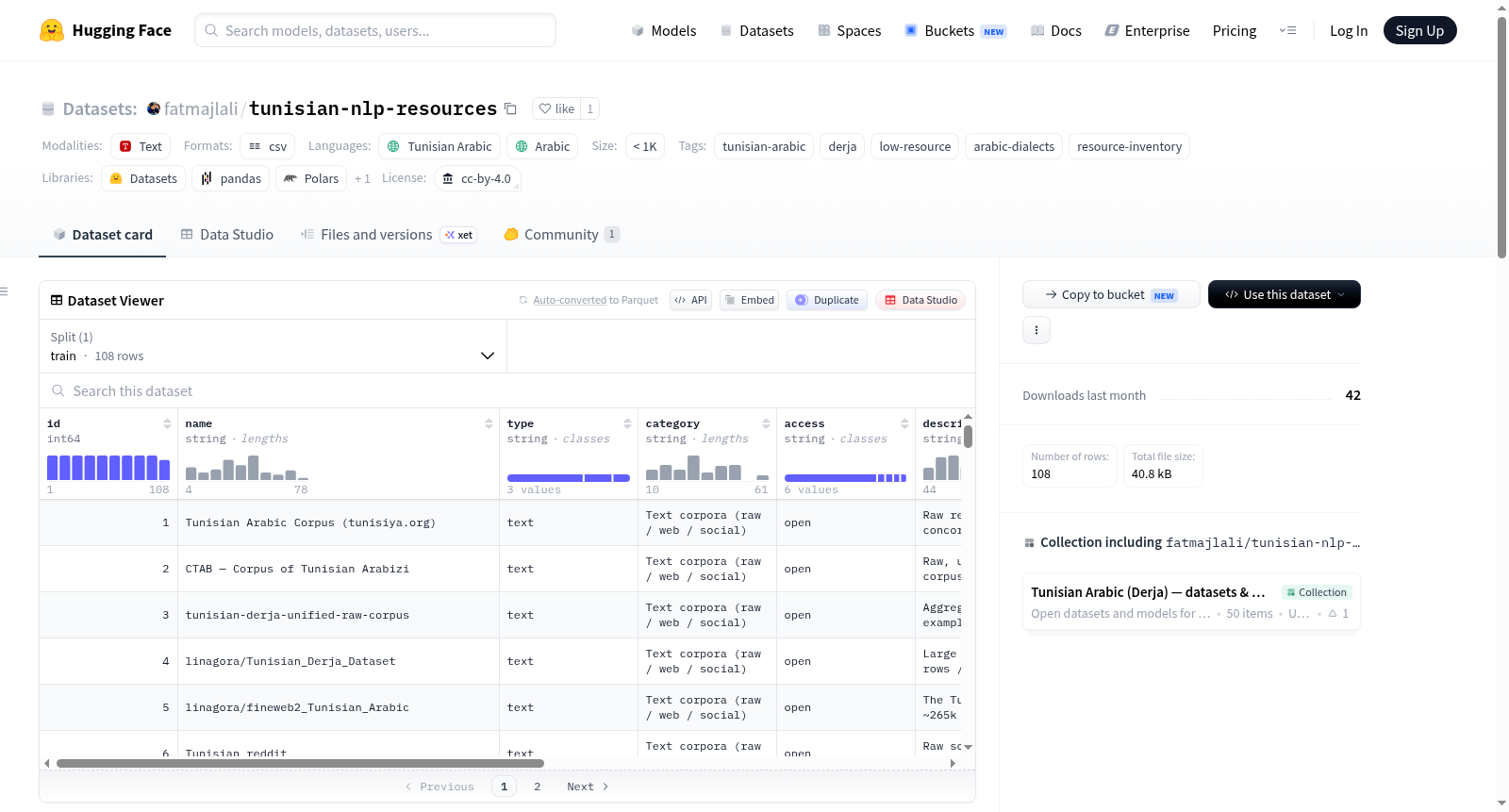
Task: Focus the Search this dataset field
Action: point(507,390)
